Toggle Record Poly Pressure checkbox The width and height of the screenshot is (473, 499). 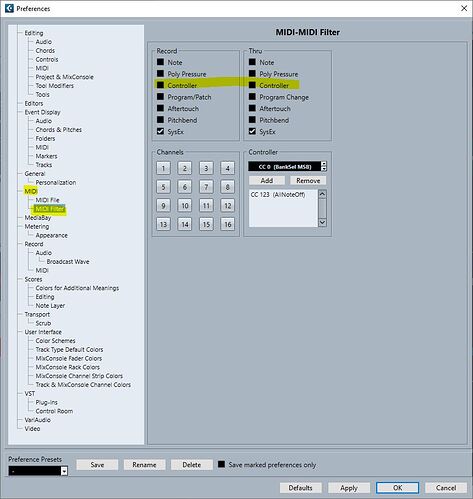coord(161,74)
